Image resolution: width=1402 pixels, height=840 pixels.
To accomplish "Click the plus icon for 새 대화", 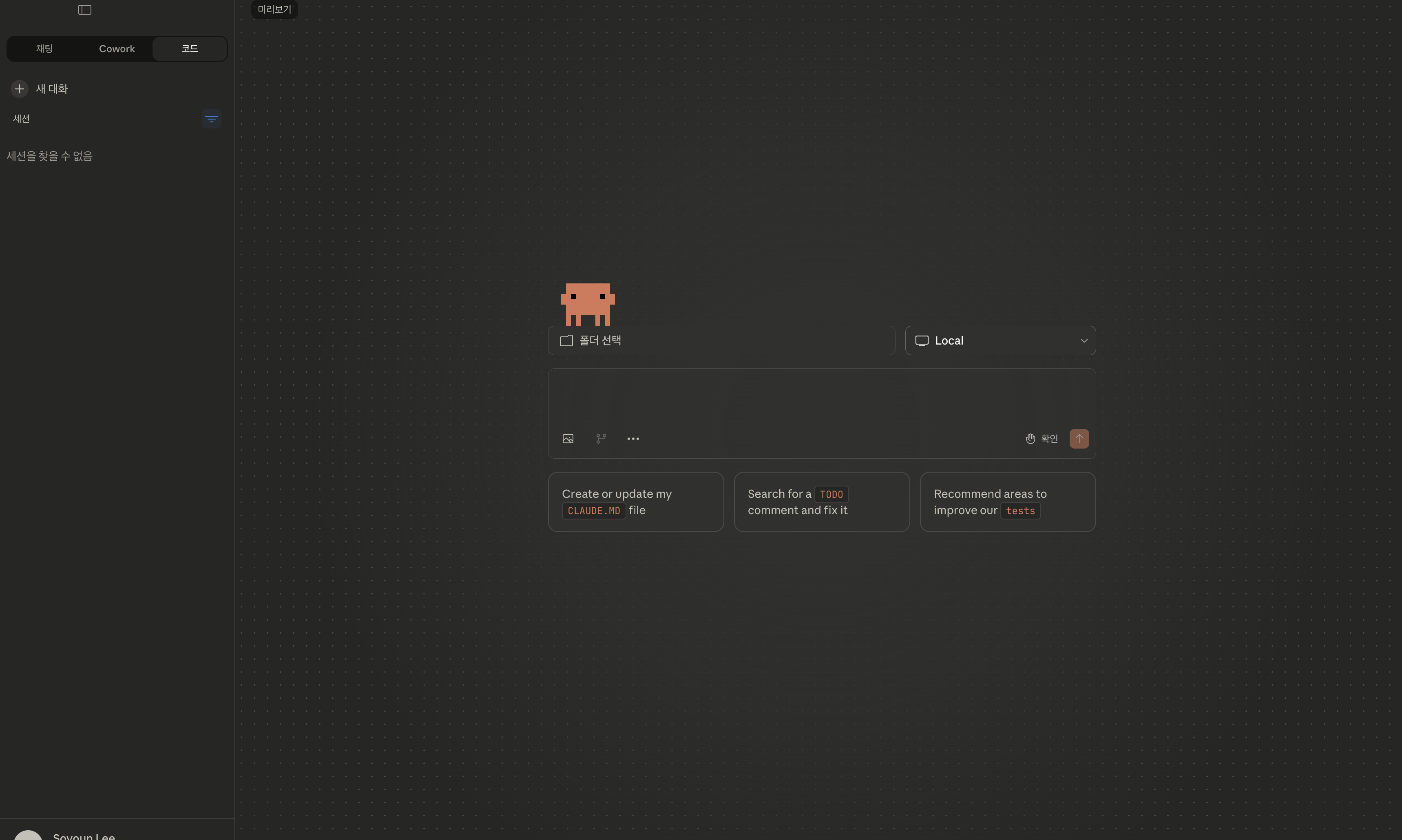I will pos(19,89).
